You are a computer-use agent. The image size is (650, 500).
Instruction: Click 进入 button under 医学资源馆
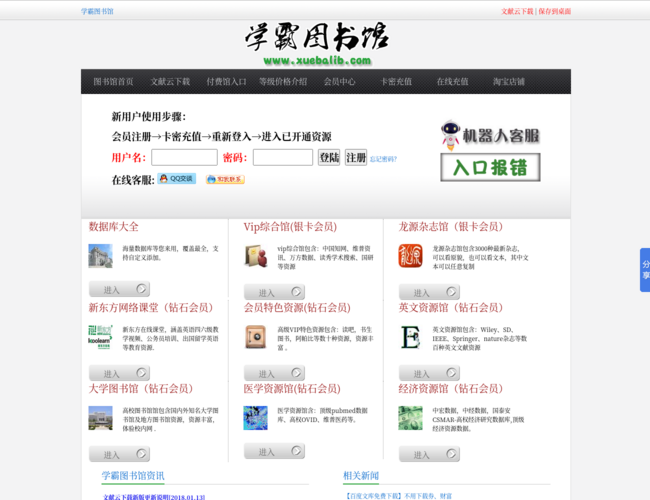(x=274, y=451)
